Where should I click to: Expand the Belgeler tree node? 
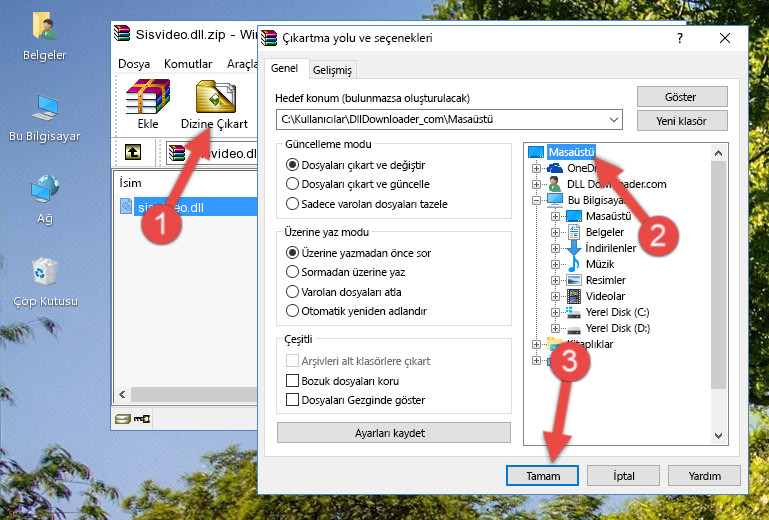click(x=555, y=232)
